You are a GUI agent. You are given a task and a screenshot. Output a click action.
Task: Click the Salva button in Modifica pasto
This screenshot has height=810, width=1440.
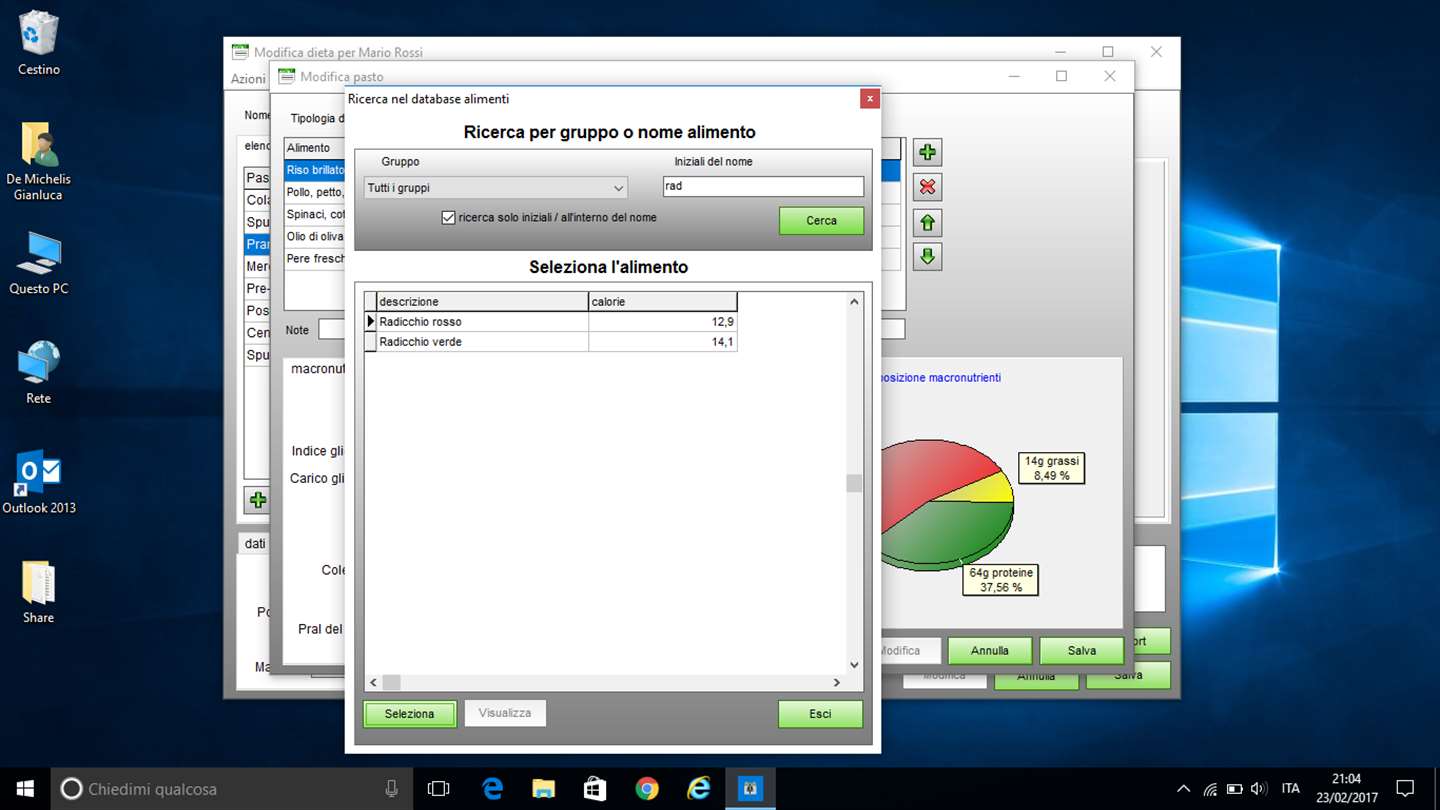point(1082,651)
